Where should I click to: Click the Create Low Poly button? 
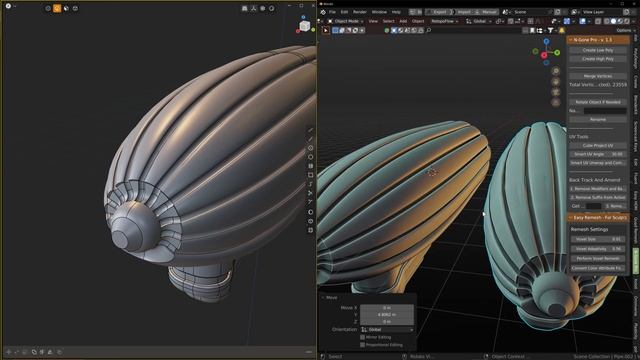tap(598, 50)
